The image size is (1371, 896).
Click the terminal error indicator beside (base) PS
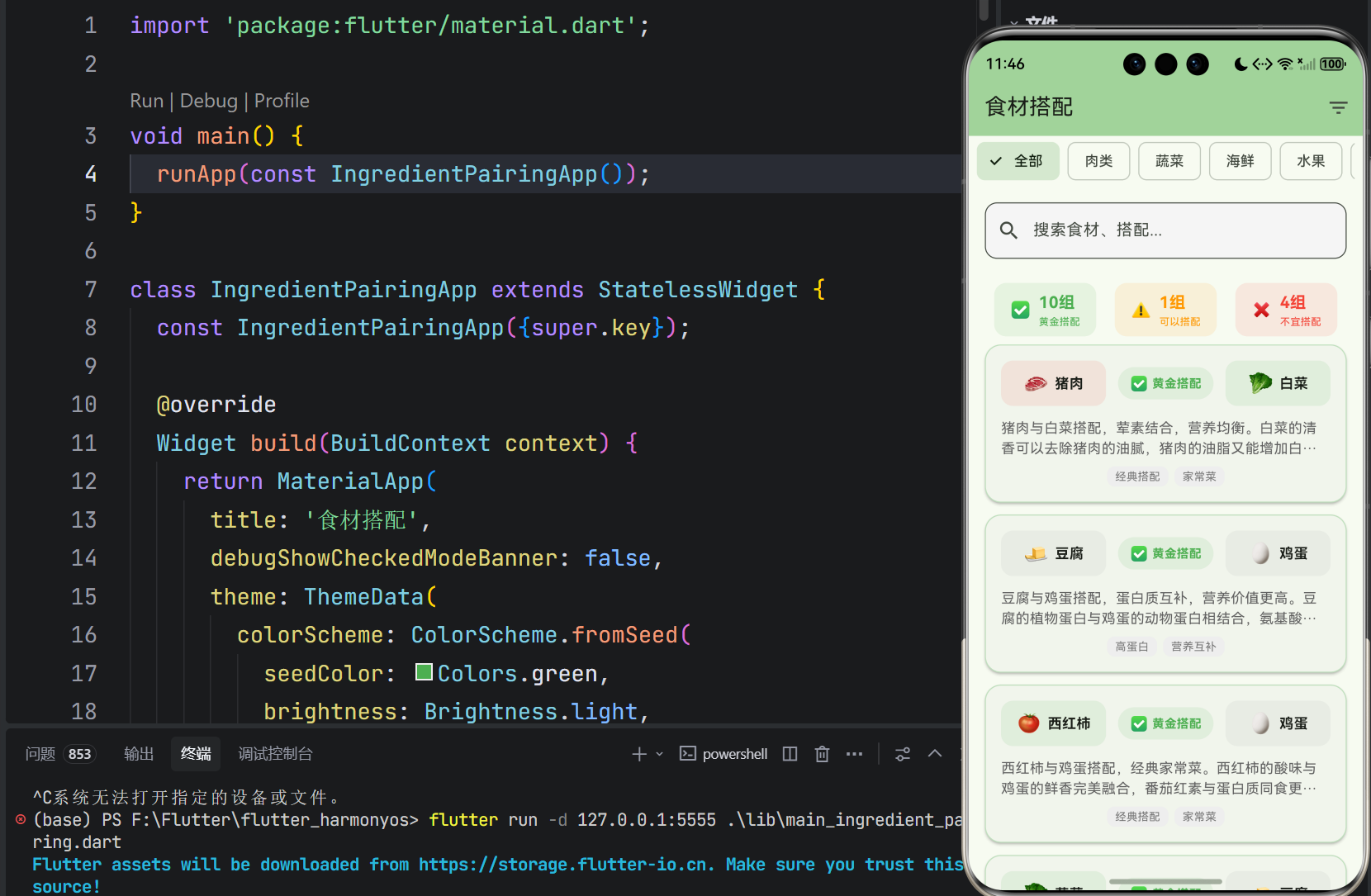[x=21, y=820]
